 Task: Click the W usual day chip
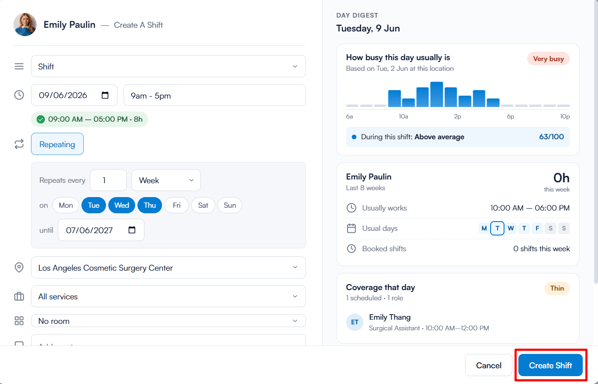pyautogui.click(x=511, y=228)
